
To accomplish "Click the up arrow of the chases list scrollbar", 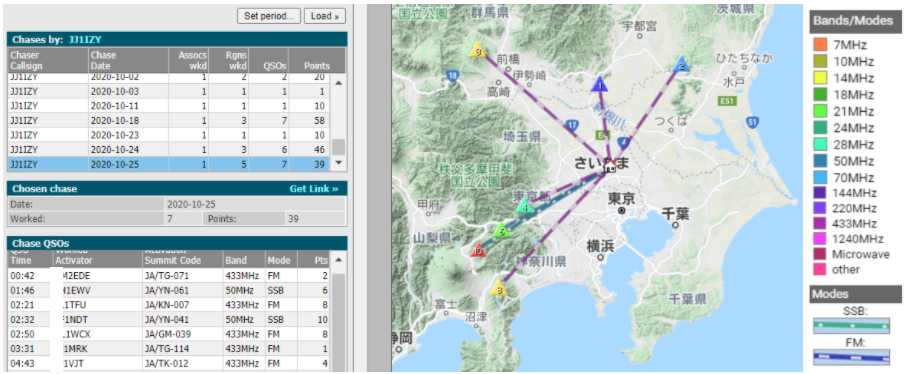I will (338, 83).
